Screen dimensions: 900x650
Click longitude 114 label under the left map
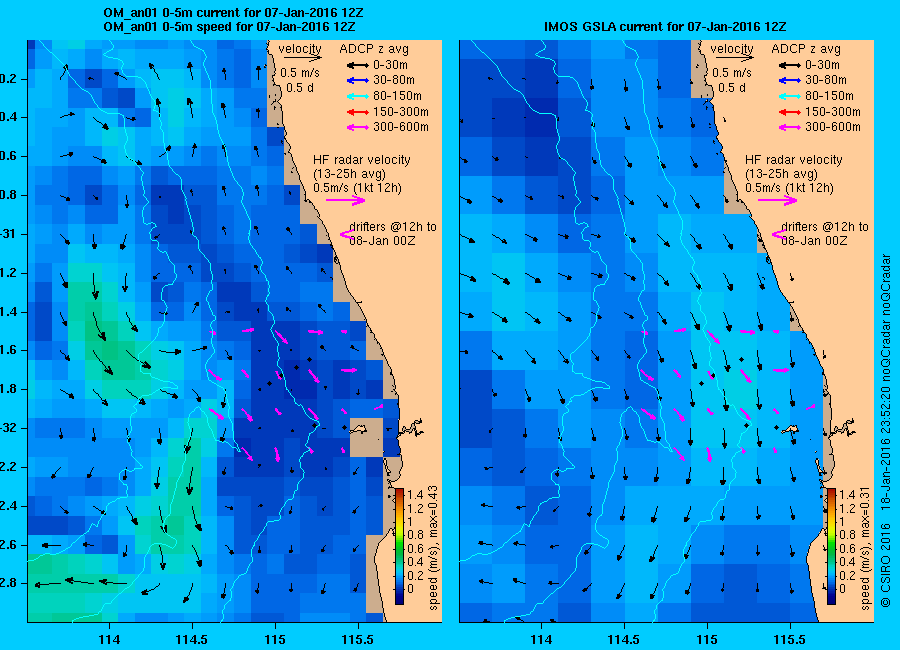click(x=109, y=640)
